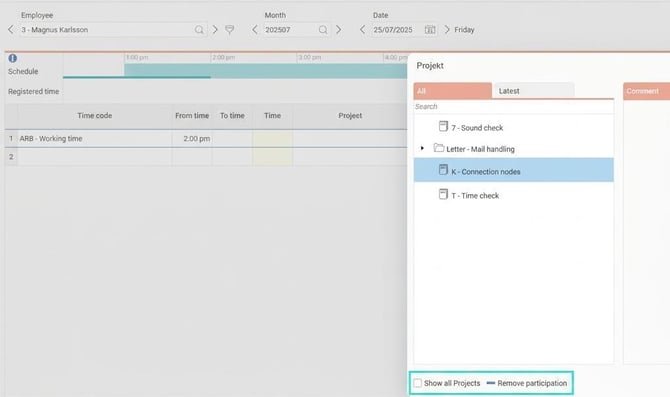Click the teal schedule bar

click(x=265, y=71)
